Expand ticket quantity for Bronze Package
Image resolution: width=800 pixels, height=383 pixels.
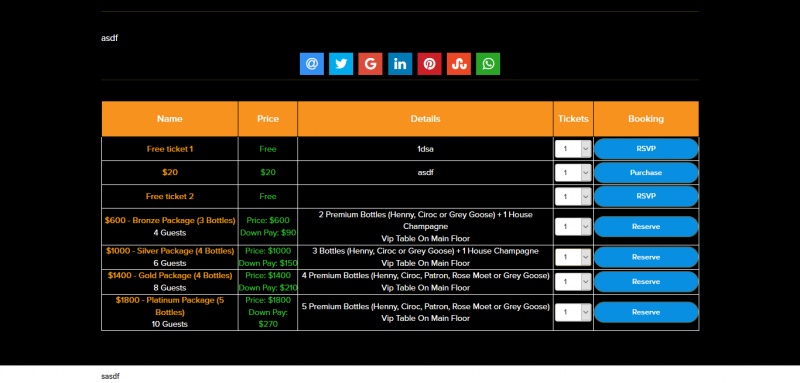[x=573, y=226]
